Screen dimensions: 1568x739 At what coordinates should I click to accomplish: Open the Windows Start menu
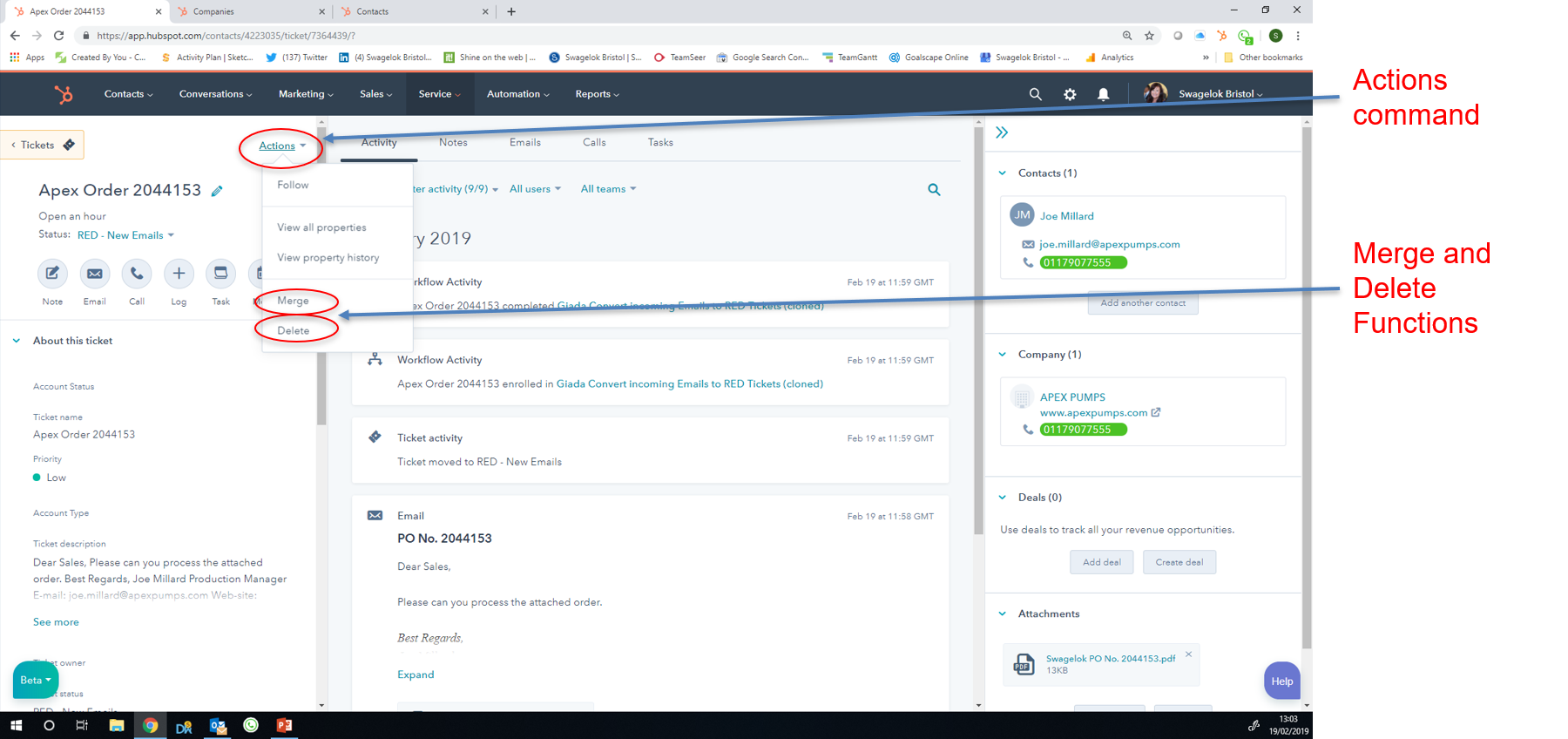click(x=16, y=725)
